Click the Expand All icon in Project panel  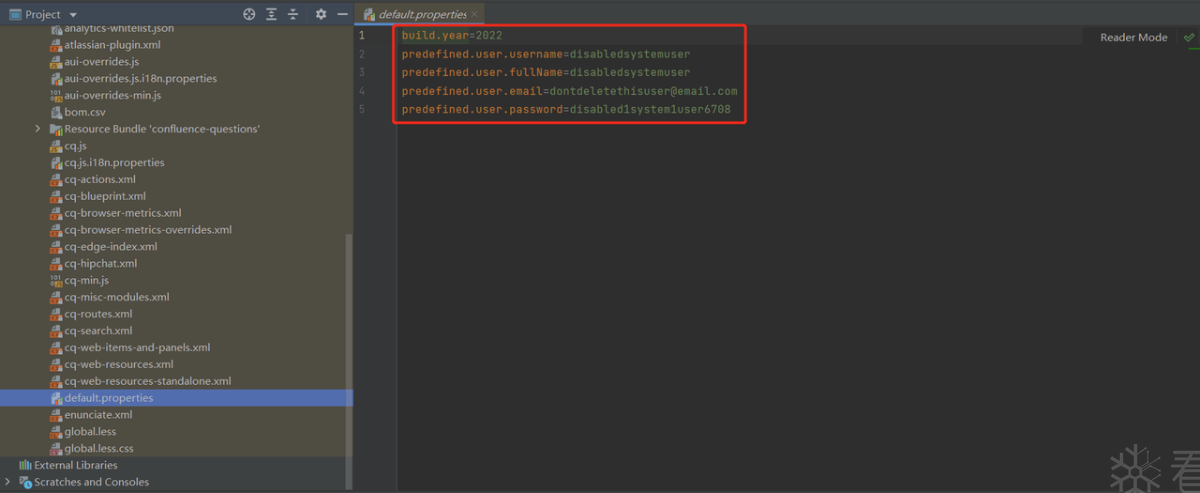coord(271,14)
